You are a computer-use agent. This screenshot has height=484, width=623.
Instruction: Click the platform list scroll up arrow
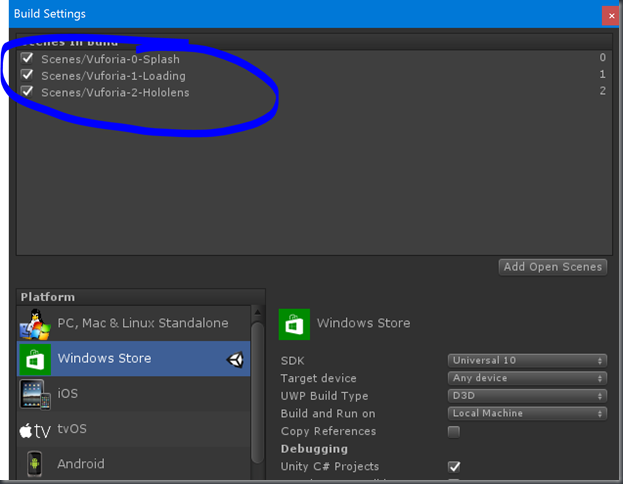tap(257, 313)
